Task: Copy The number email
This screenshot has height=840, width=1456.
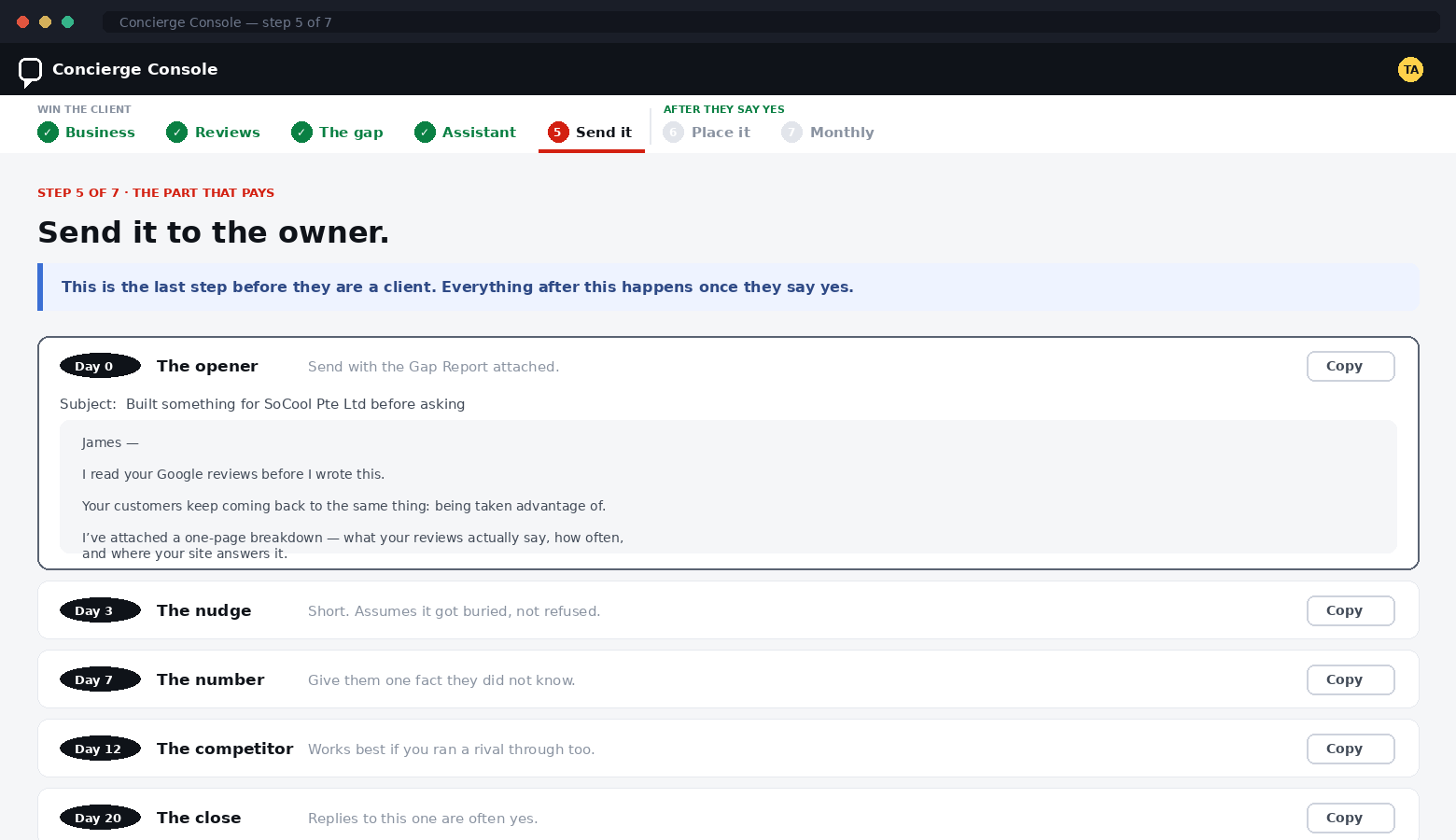Action: click(x=1351, y=680)
